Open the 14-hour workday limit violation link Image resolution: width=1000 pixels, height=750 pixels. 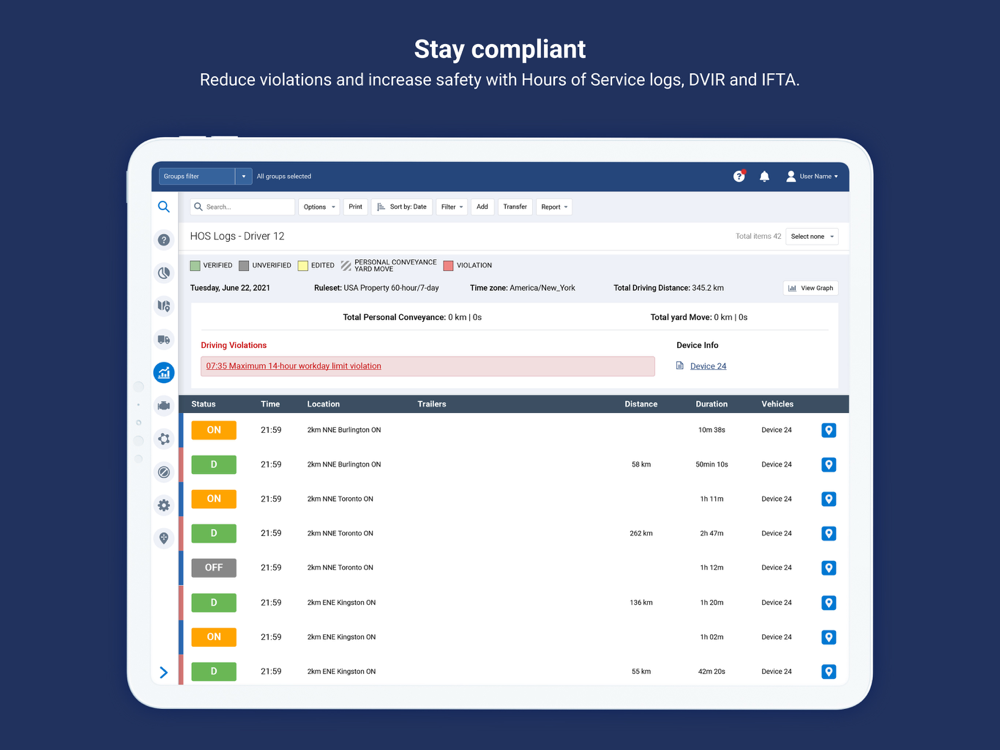point(293,366)
